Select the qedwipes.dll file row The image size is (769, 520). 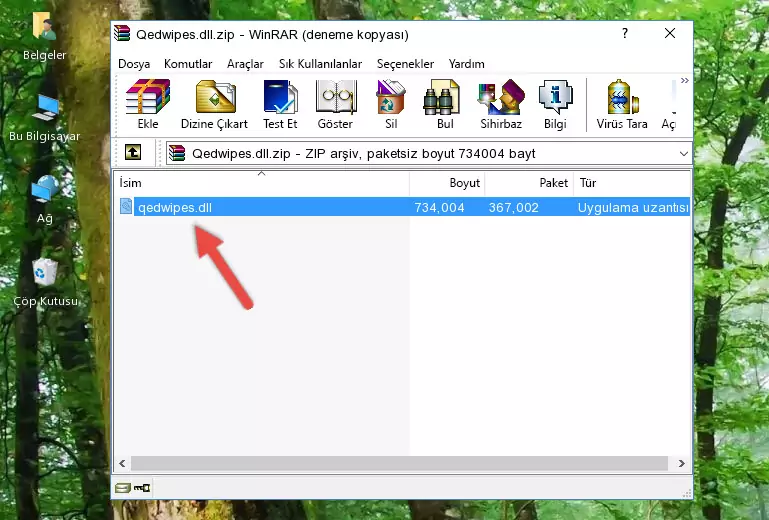coord(403,207)
